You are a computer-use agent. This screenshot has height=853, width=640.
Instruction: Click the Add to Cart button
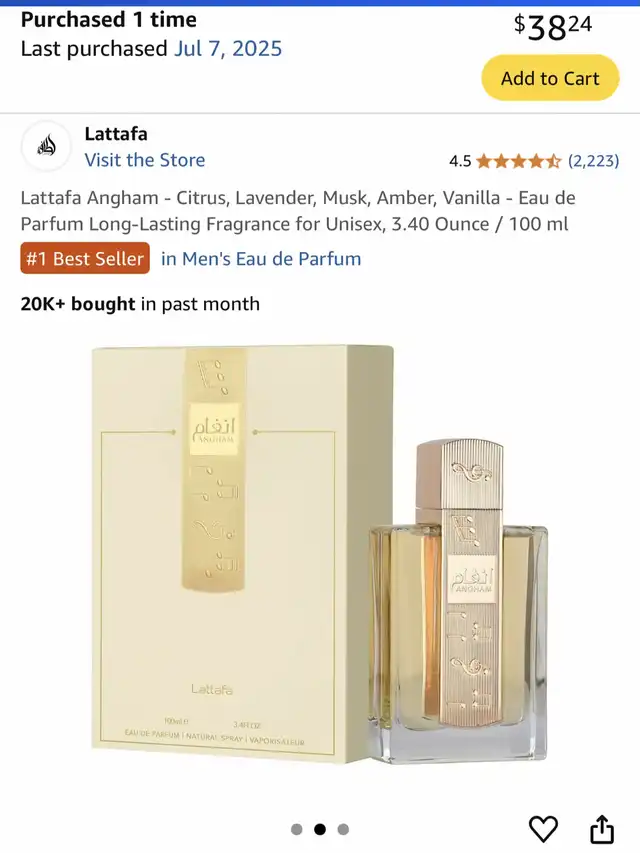[x=550, y=78]
